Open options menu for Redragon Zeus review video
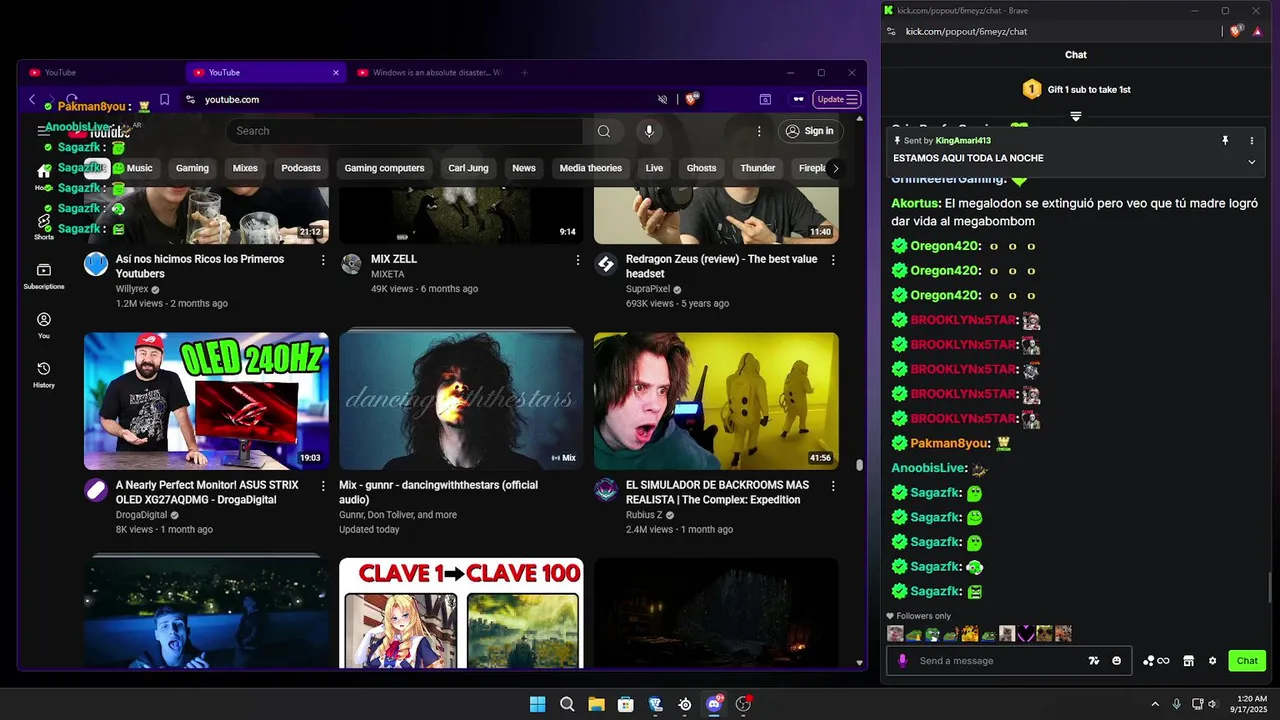 832,259
